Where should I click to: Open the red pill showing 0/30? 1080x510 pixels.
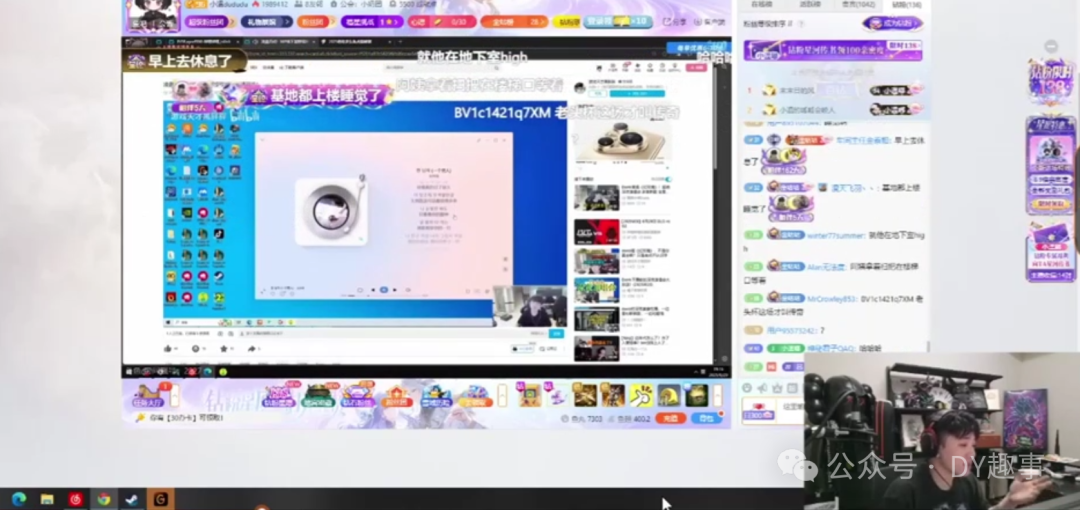(x=441, y=22)
